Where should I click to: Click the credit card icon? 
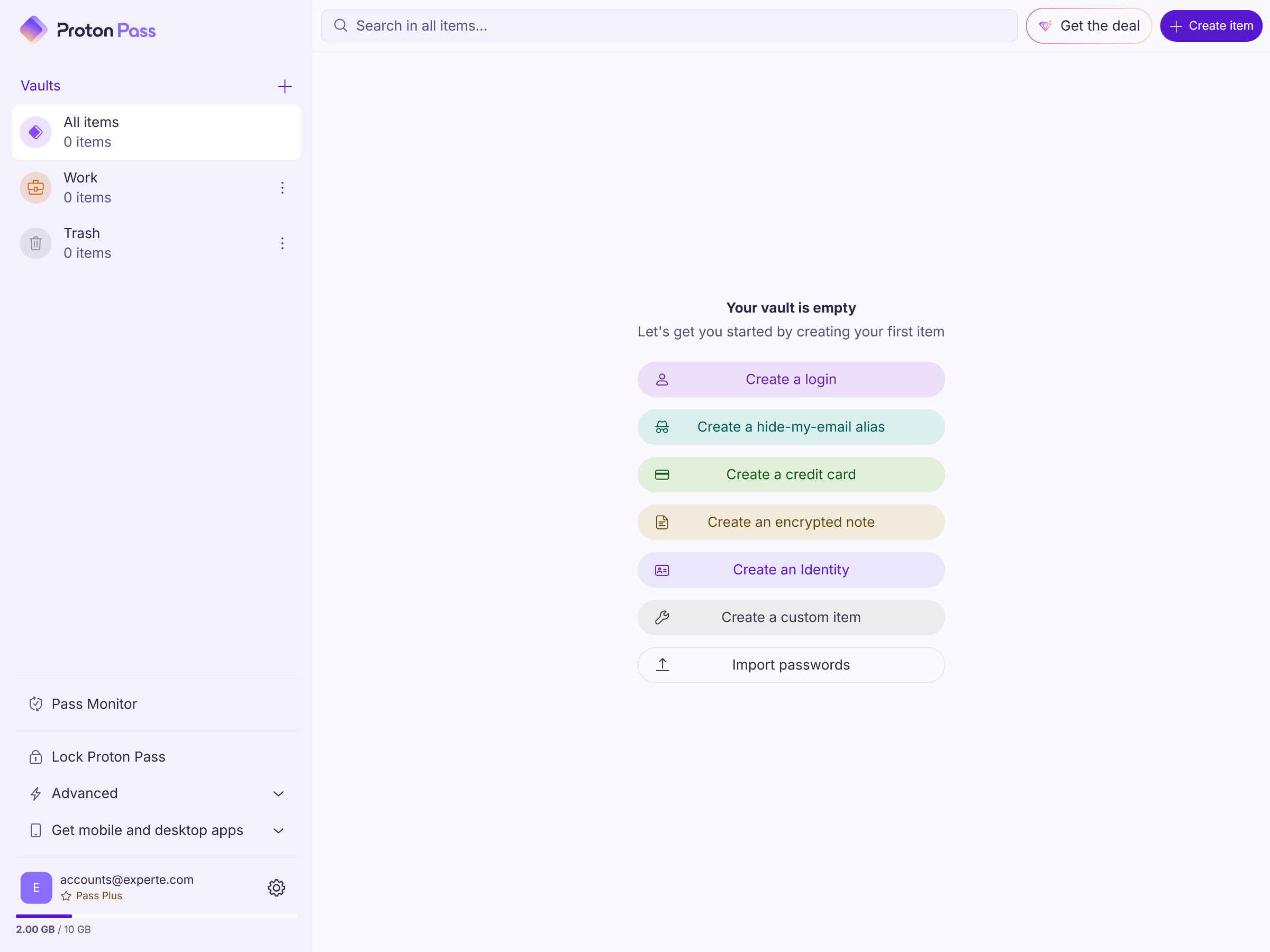(662, 474)
